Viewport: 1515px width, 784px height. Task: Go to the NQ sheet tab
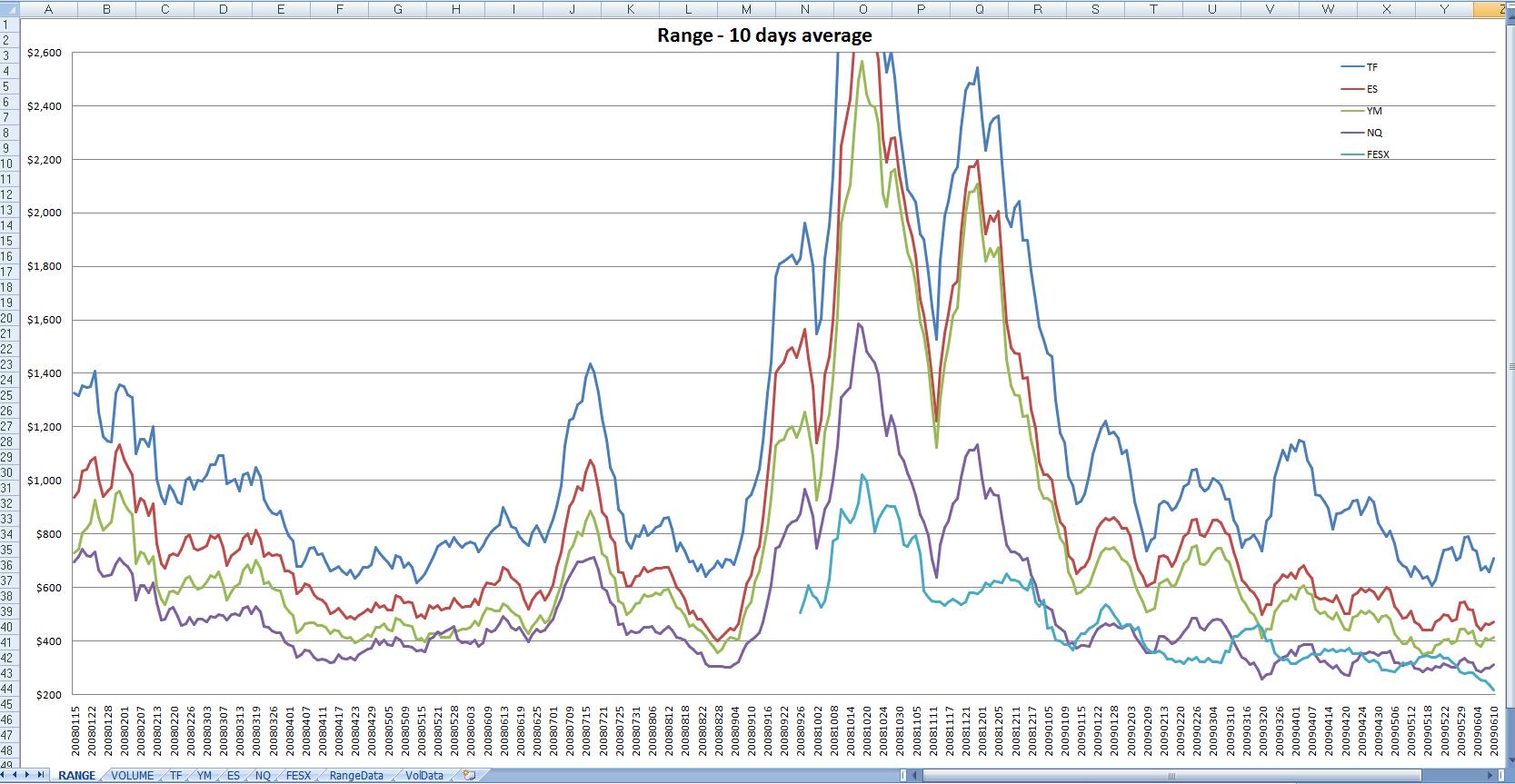click(263, 775)
